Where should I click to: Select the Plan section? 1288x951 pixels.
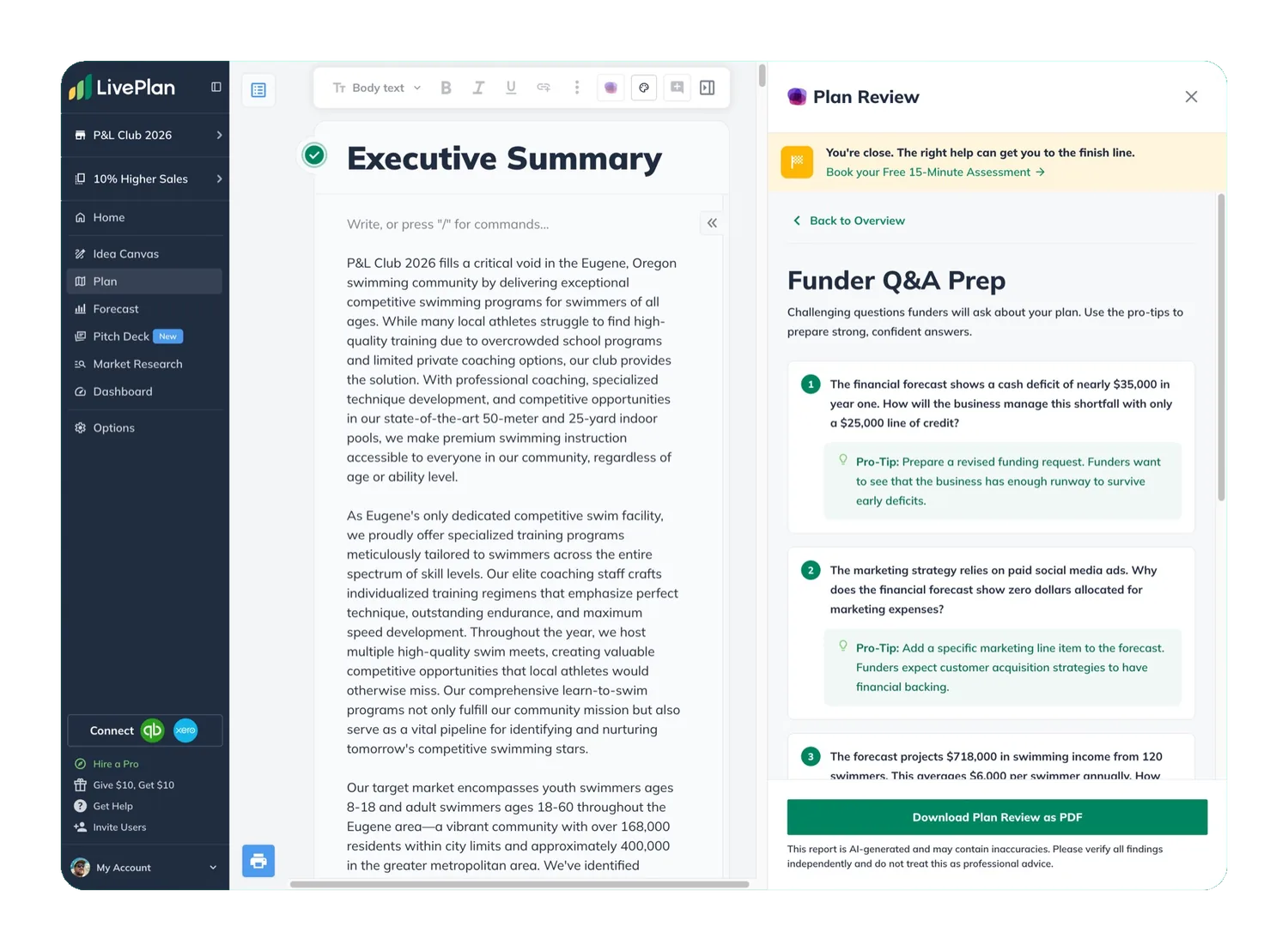(x=144, y=282)
